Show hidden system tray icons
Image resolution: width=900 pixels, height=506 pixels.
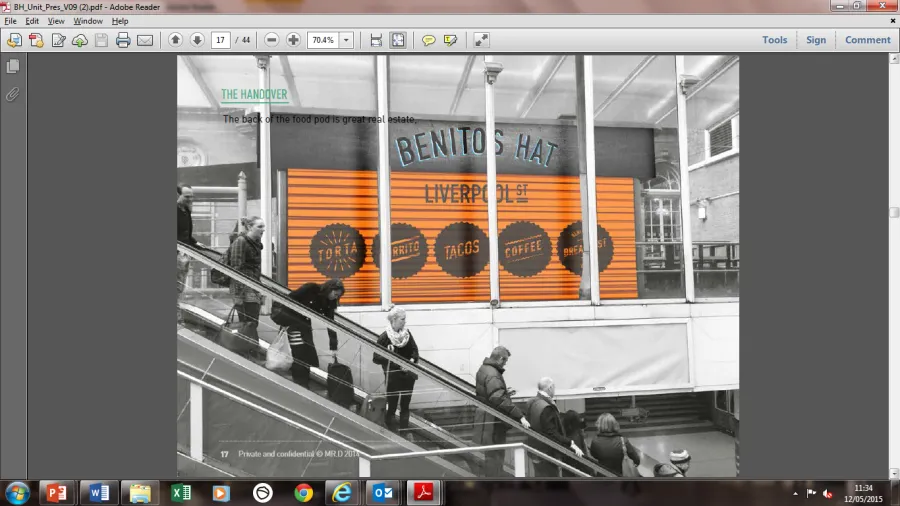[x=795, y=493]
